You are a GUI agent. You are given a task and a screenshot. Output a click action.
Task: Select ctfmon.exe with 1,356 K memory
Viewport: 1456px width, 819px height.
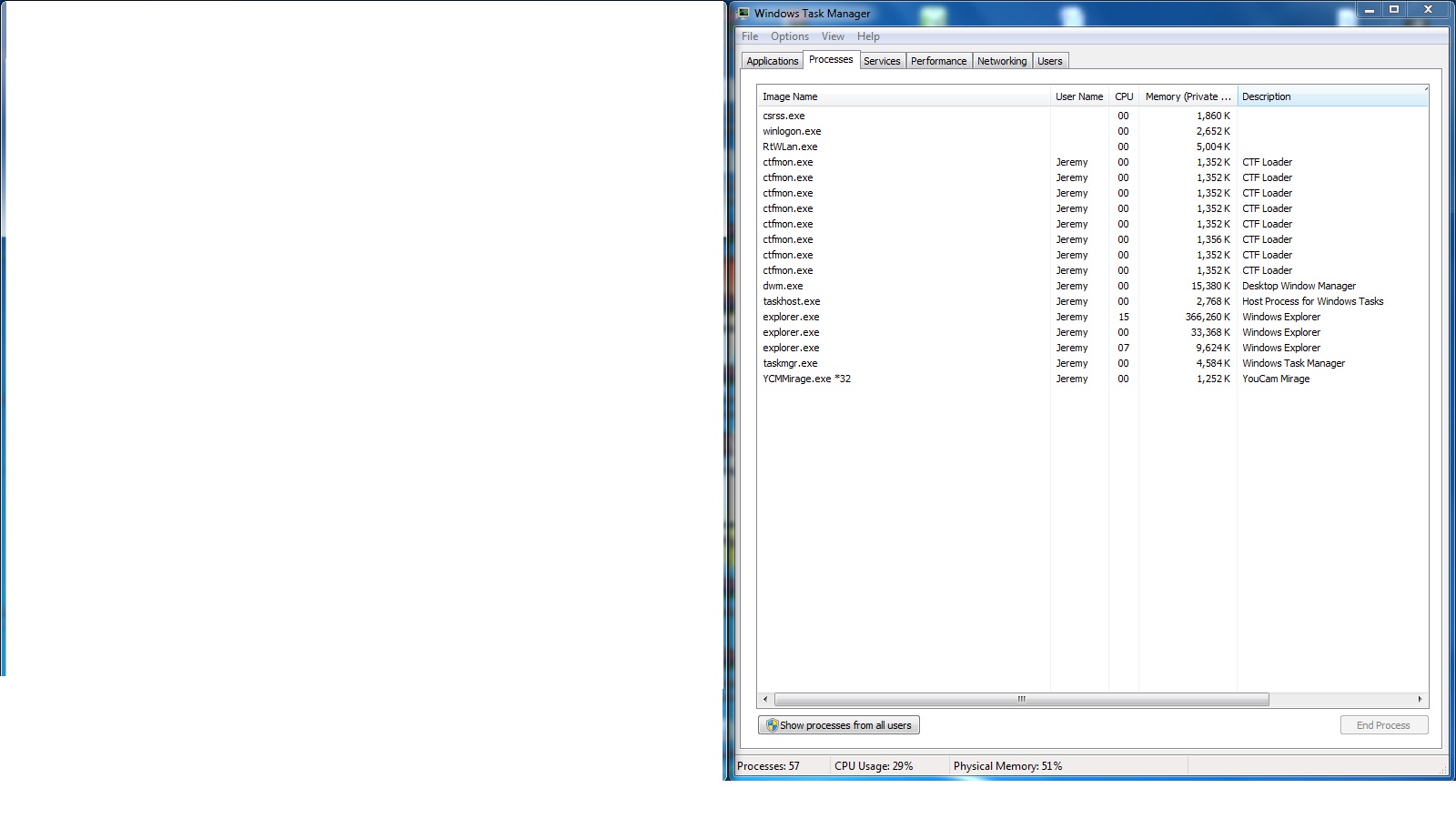click(x=1092, y=239)
